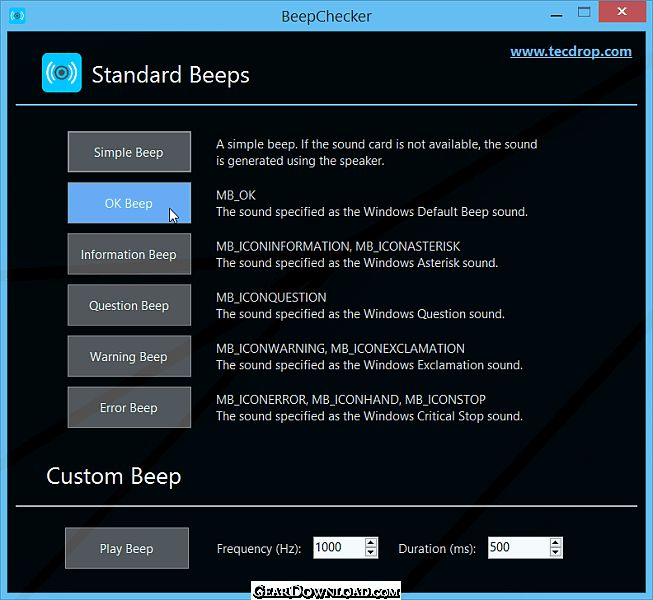This screenshot has height=600, width=653.
Task: Click the Frequency (Hz): label
Action: [x=259, y=549]
